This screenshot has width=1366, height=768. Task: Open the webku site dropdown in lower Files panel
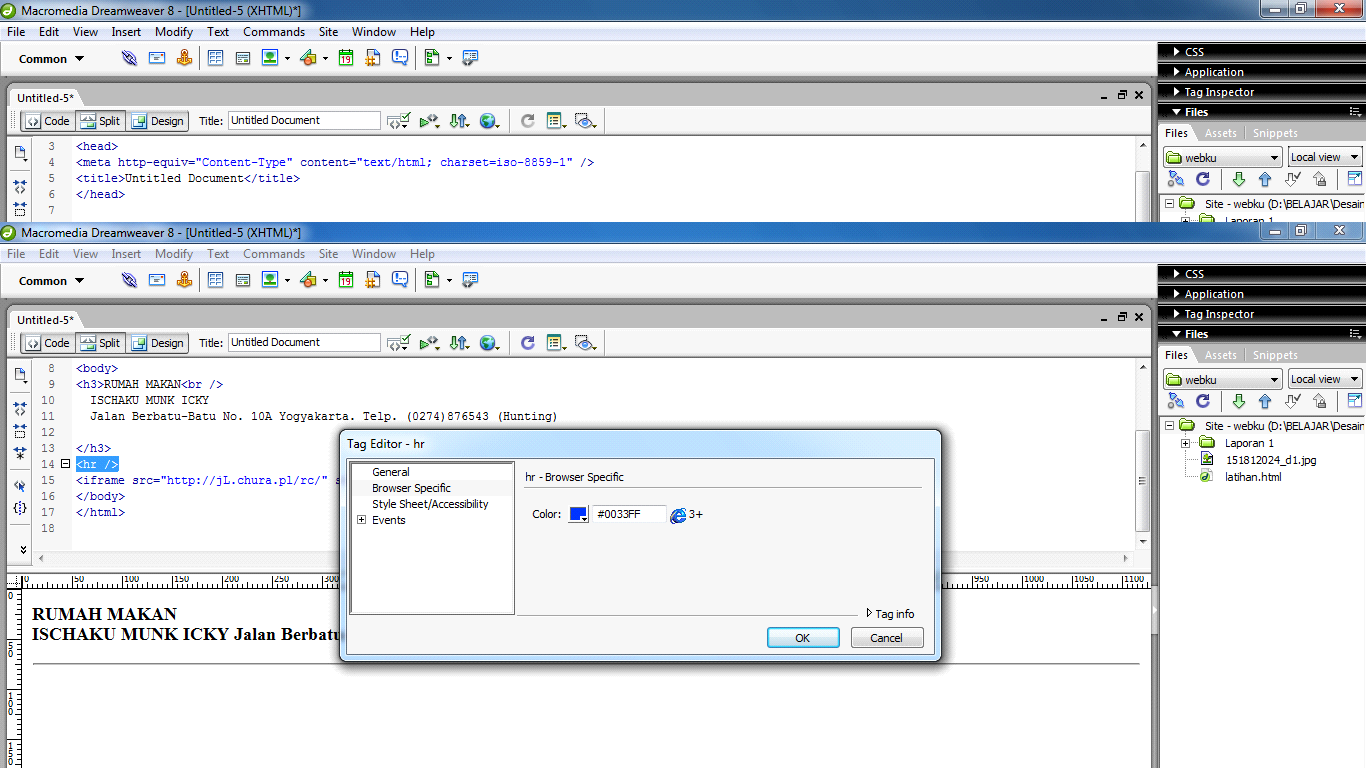click(1222, 380)
